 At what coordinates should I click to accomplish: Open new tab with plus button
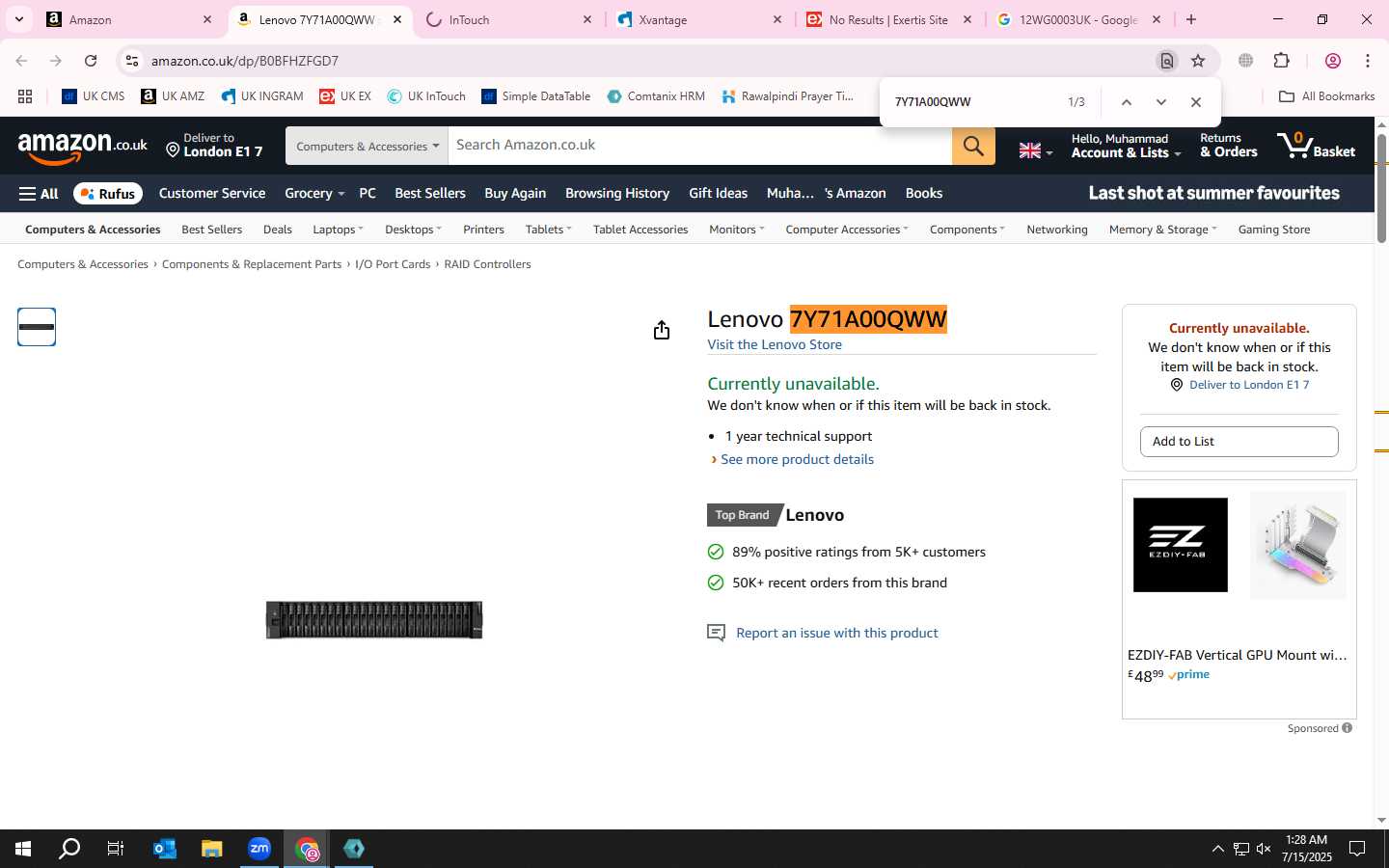[1191, 19]
